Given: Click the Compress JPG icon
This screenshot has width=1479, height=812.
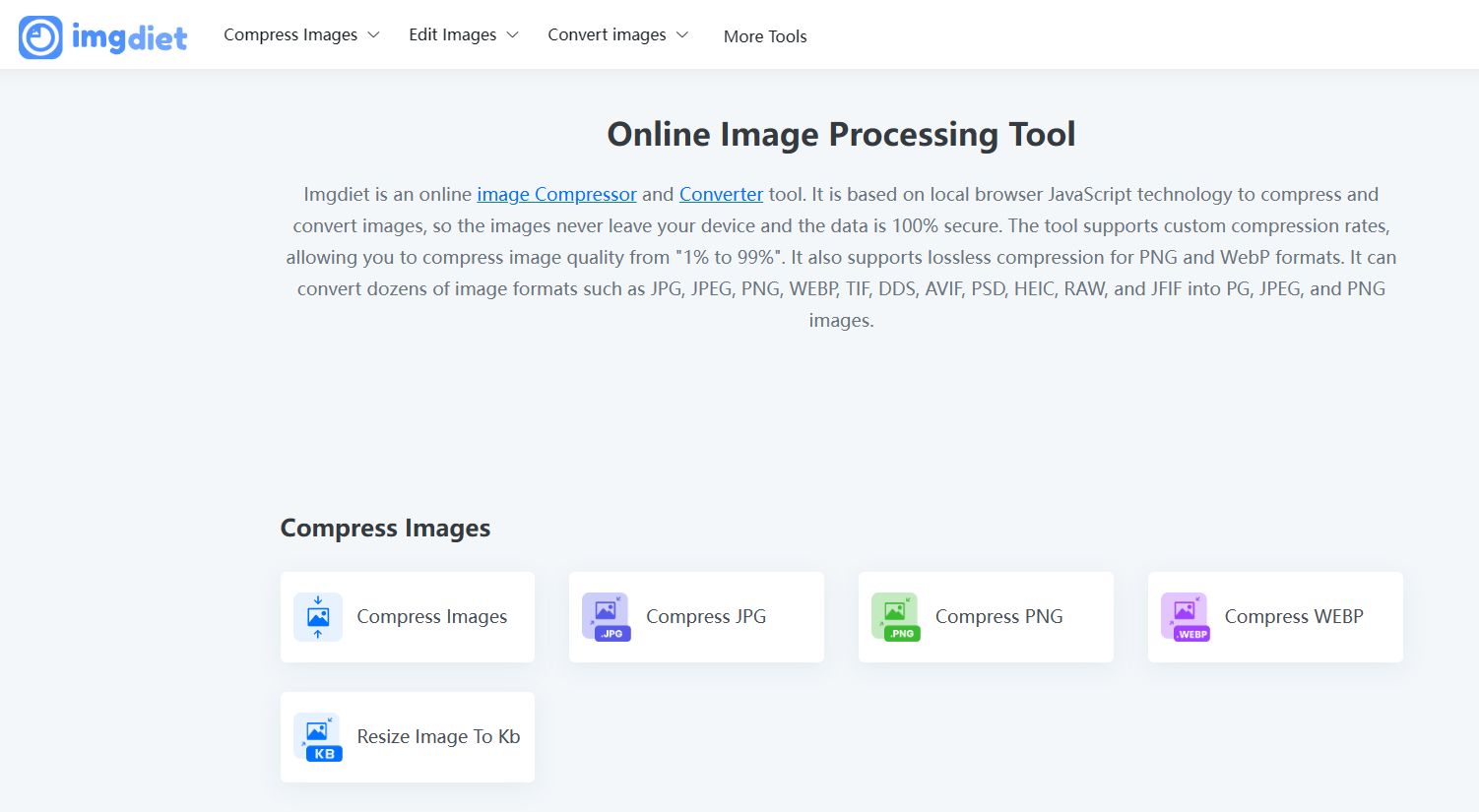Looking at the screenshot, I should (607, 617).
